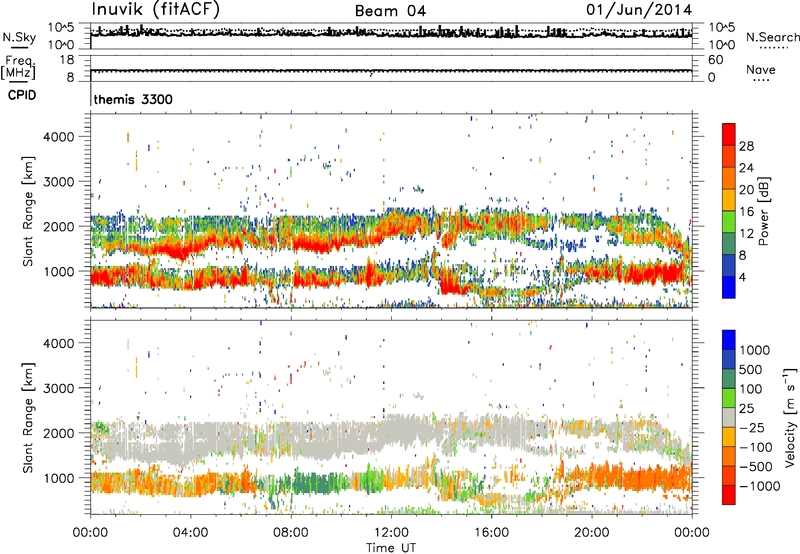Click the '12:00' time axis tick label
800x554 pixels.
pos(391,533)
